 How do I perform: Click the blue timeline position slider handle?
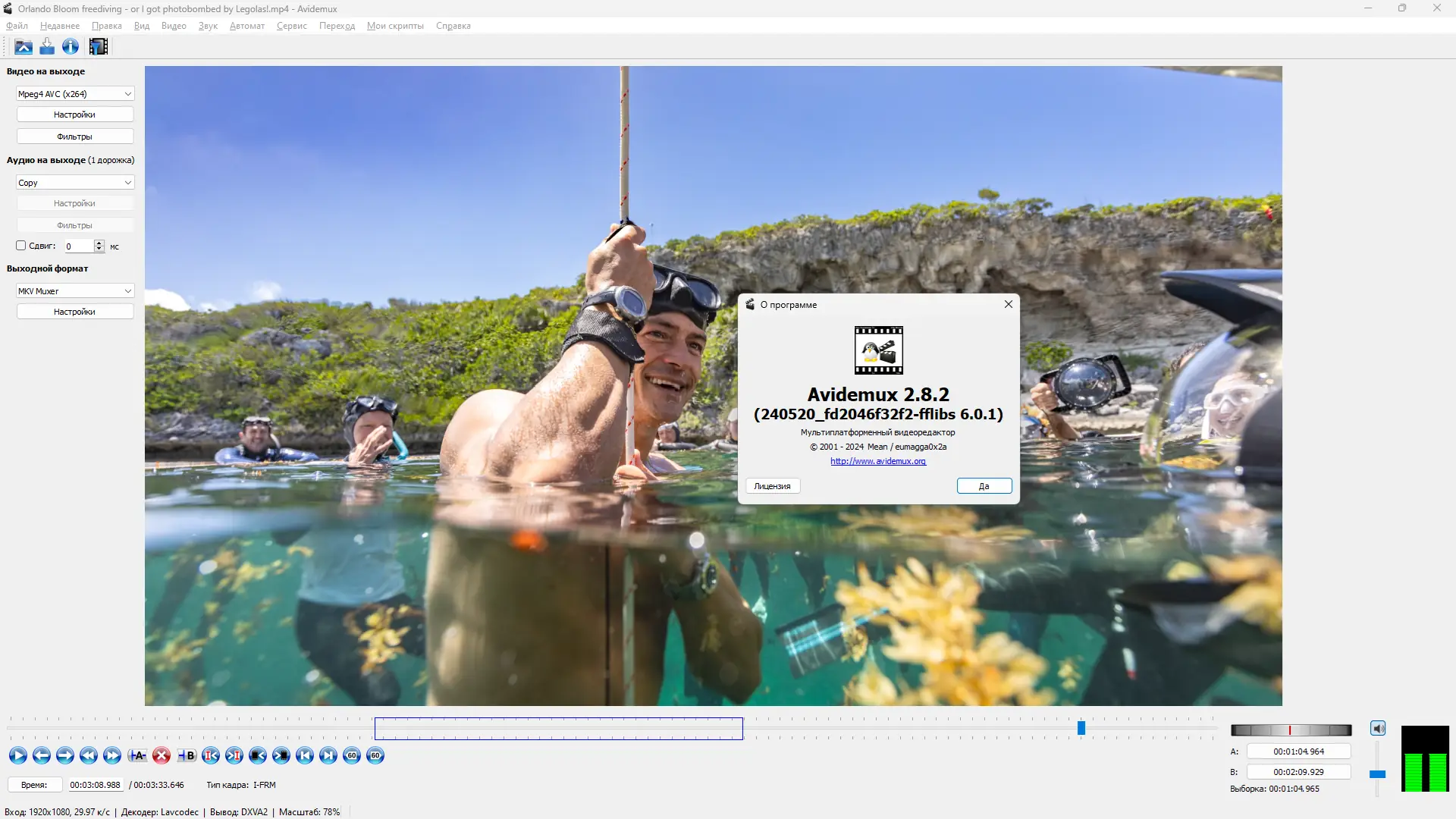(x=1081, y=728)
